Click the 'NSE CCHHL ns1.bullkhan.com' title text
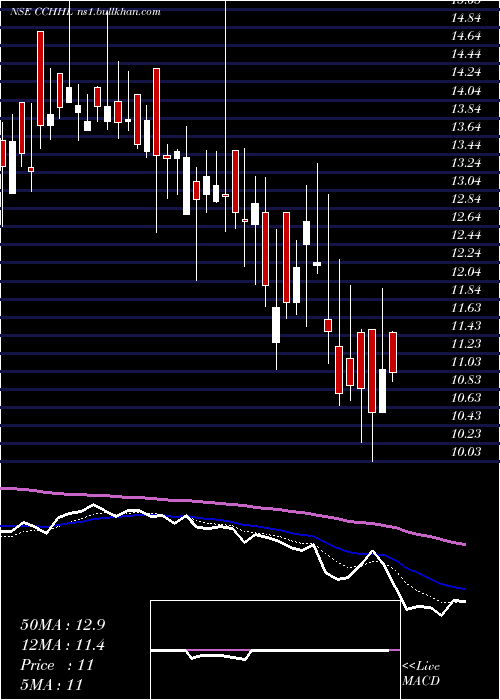 (85, 12)
